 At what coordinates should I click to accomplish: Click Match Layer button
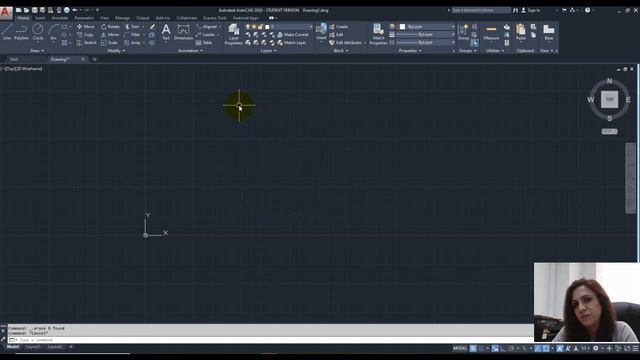(x=292, y=42)
